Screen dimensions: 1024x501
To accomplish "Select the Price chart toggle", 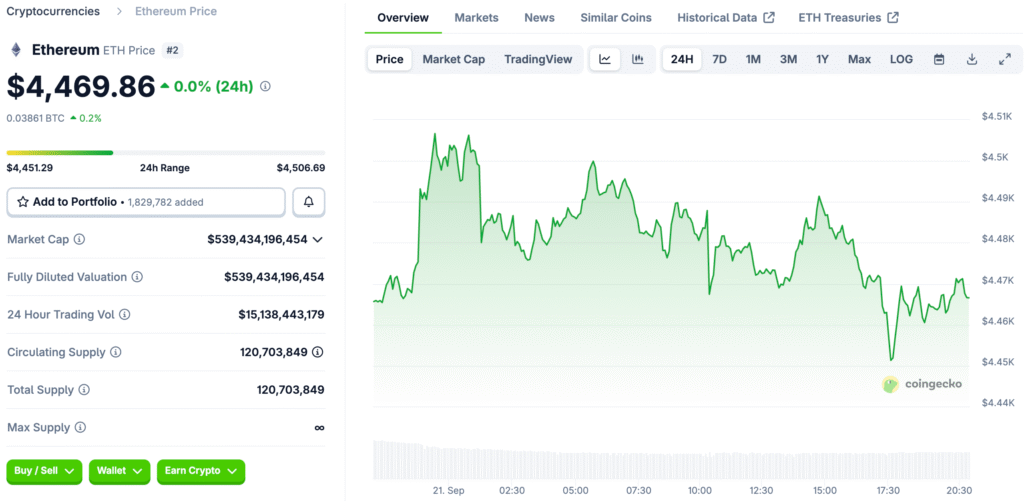I will click(390, 59).
